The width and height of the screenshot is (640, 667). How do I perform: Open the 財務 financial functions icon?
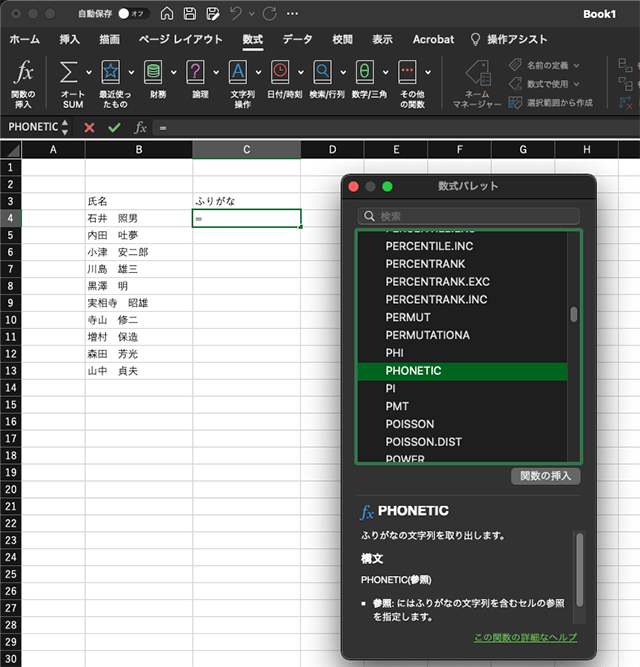(x=153, y=73)
